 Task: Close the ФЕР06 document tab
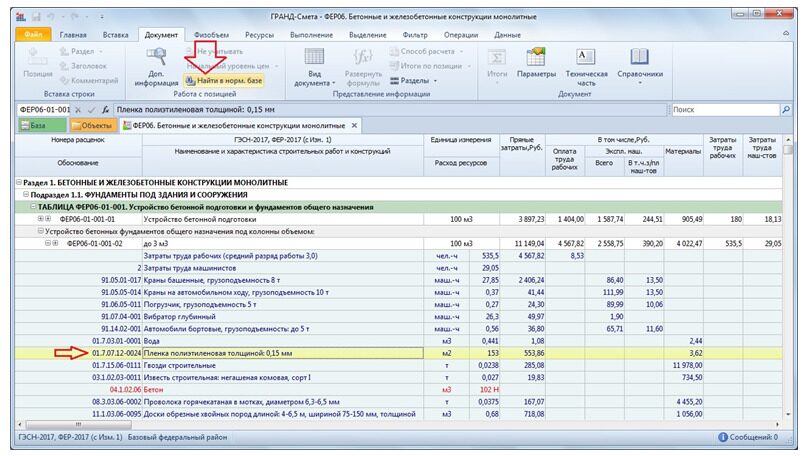point(354,125)
